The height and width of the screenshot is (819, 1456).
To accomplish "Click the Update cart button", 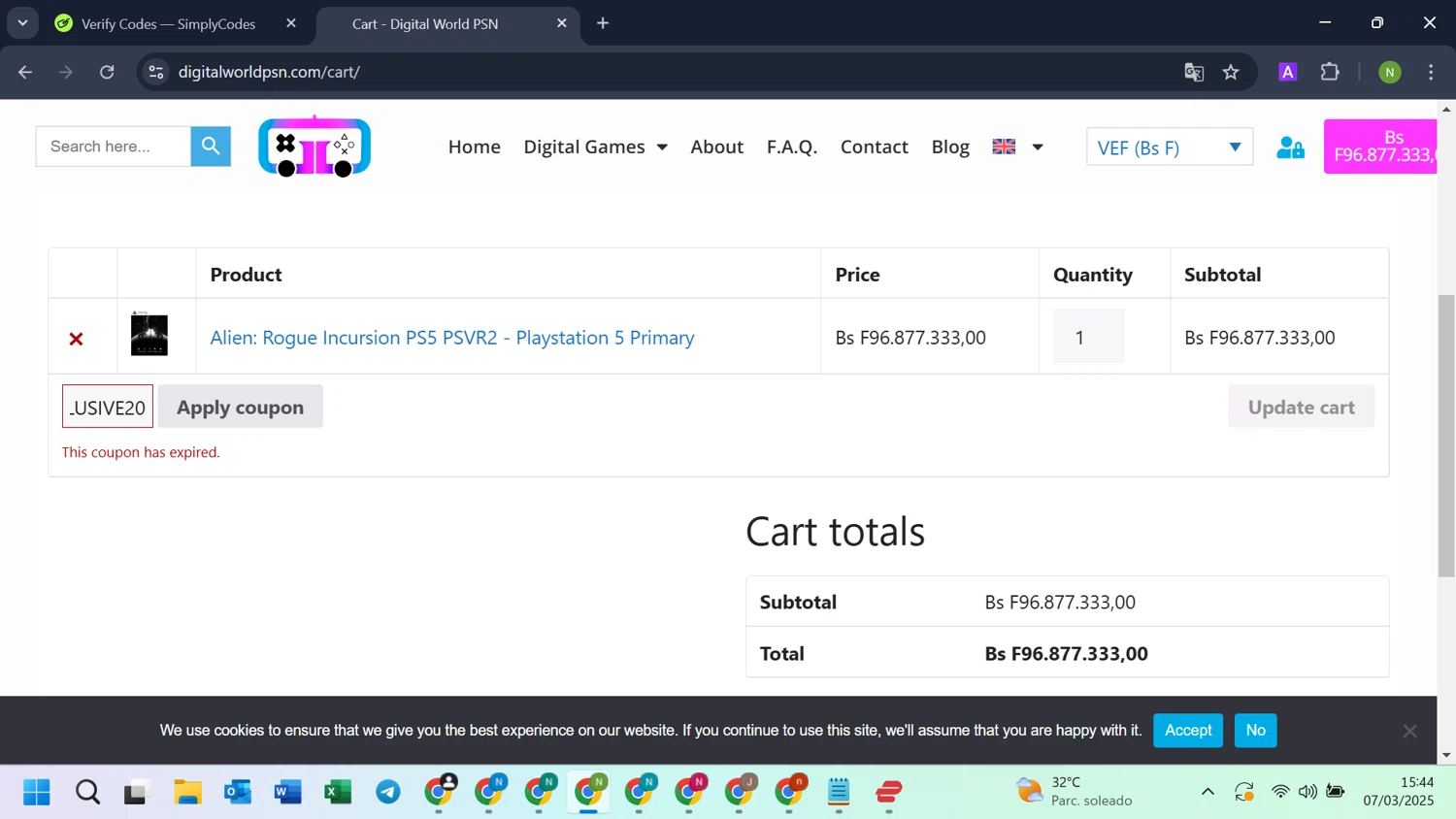I will coord(1301,407).
